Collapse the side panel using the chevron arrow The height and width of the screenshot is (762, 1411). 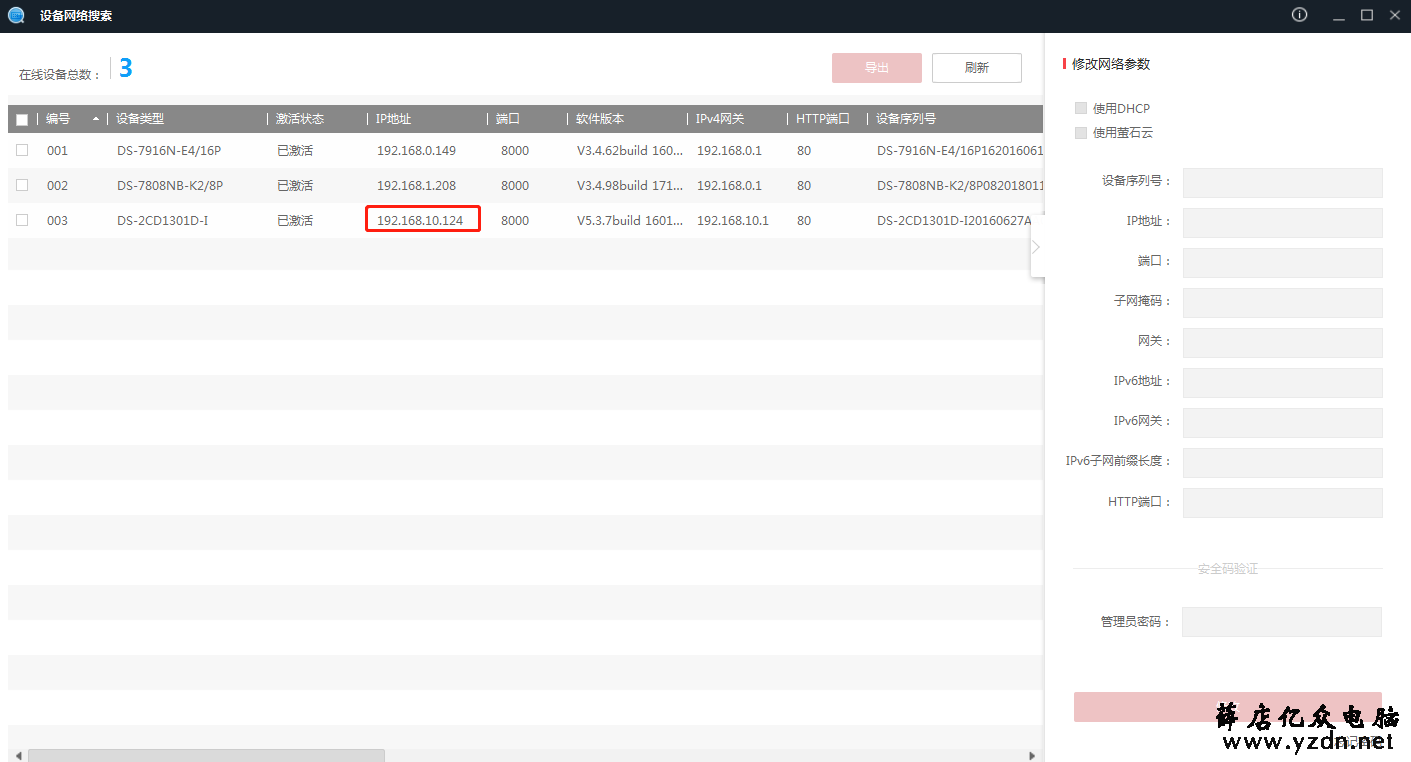[x=1037, y=246]
